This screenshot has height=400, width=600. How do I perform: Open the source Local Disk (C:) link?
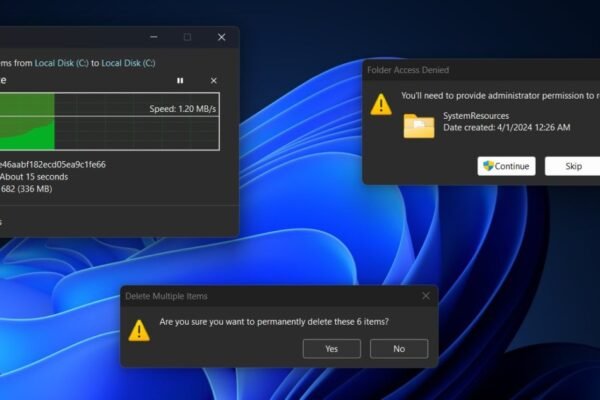pyautogui.click(x=66, y=63)
